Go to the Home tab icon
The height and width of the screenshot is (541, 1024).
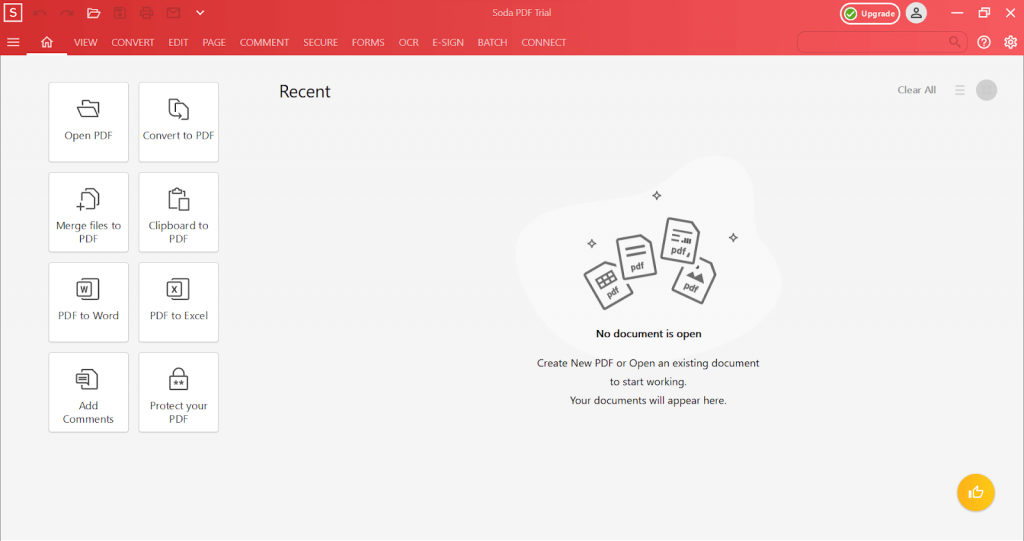pyautogui.click(x=46, y=42)
